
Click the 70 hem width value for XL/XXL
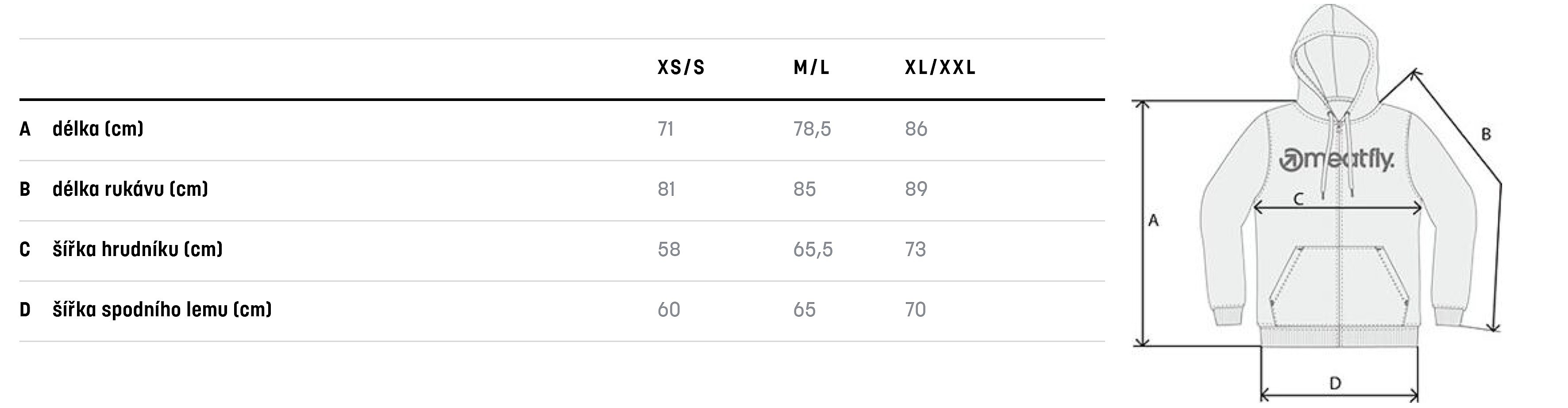[x=916, y=310]
